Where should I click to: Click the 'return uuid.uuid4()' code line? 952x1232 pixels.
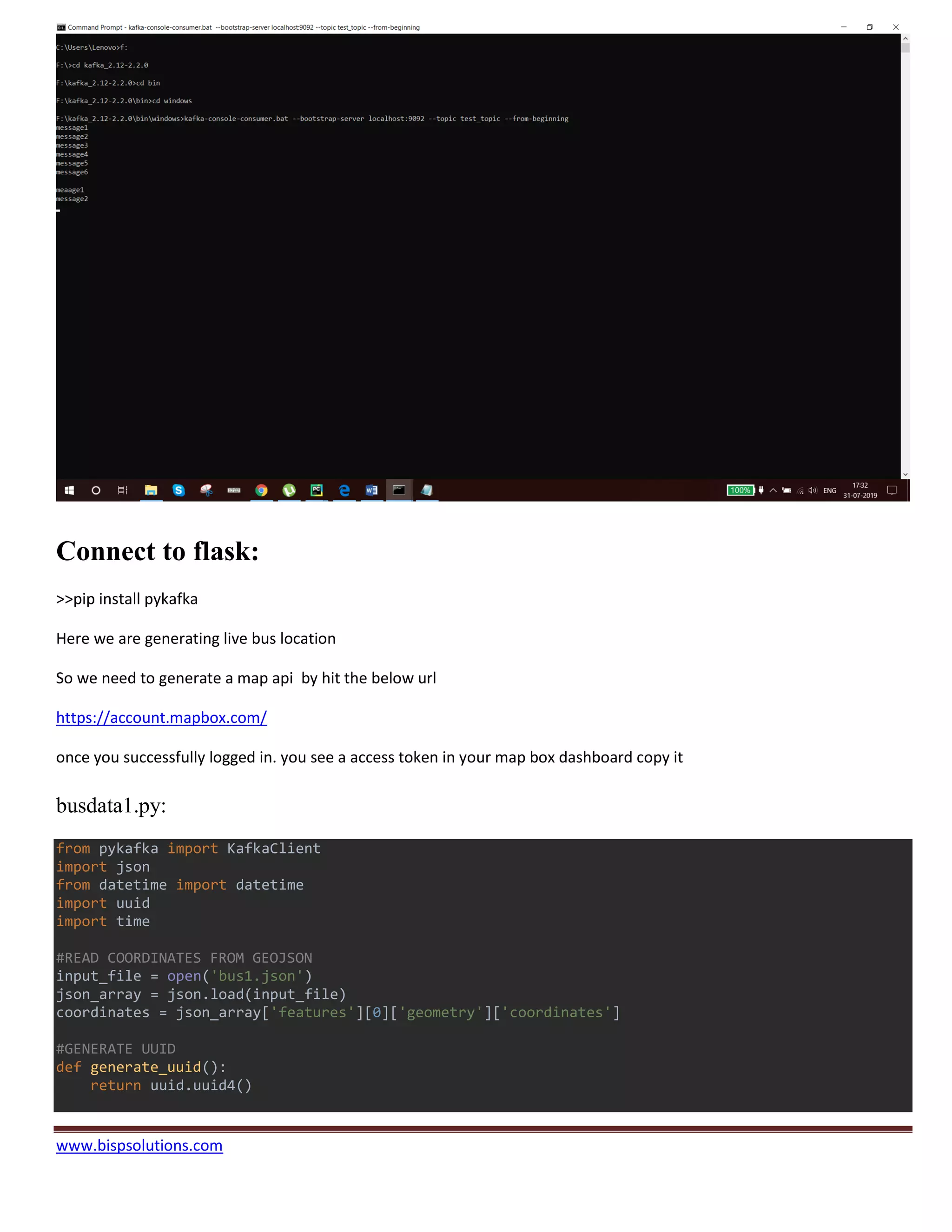[x=171, y=1086]
